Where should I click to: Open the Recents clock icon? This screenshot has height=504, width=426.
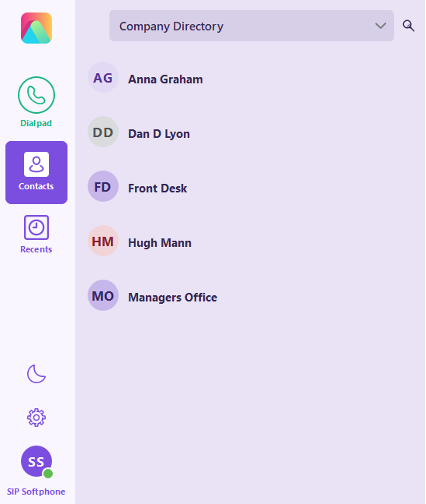[x=36, y=227]
